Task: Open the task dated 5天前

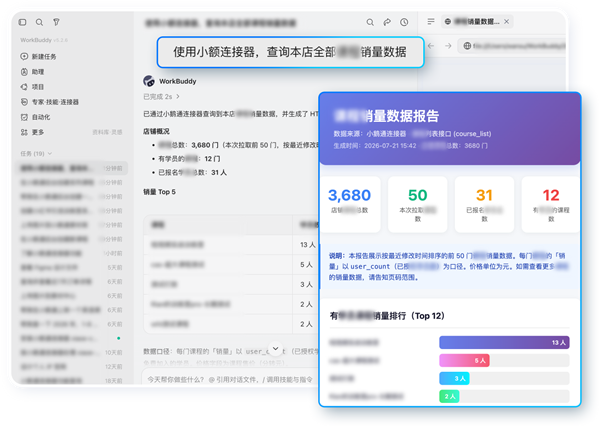Action: (71, 267)
